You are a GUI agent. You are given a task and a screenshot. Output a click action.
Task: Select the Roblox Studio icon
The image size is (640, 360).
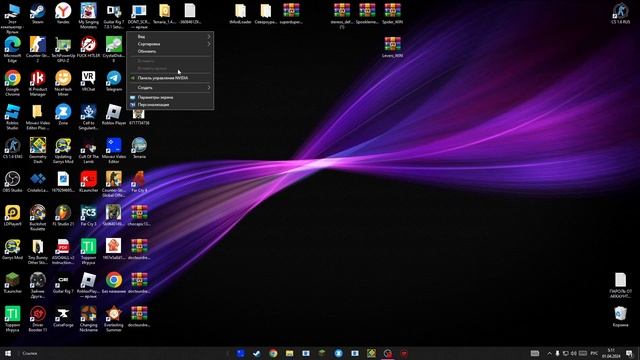[12, 116]
